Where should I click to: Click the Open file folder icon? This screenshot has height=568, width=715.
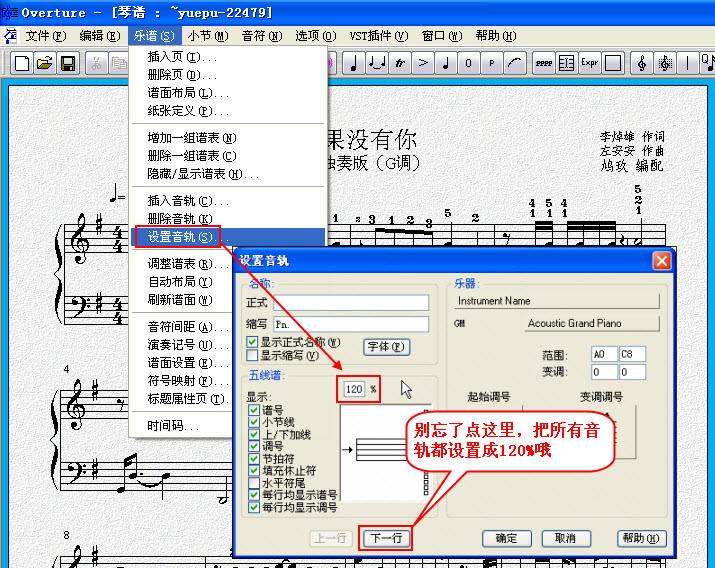[x=45, y=63]
